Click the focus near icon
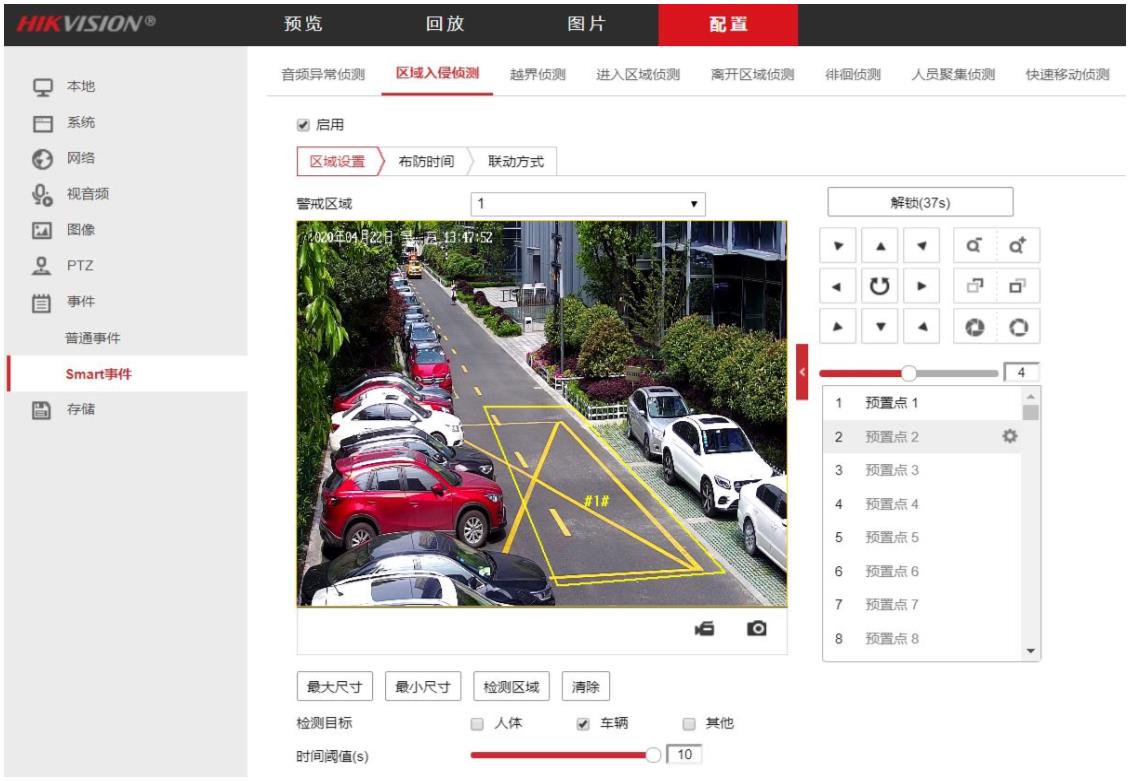 click(974, 286)
